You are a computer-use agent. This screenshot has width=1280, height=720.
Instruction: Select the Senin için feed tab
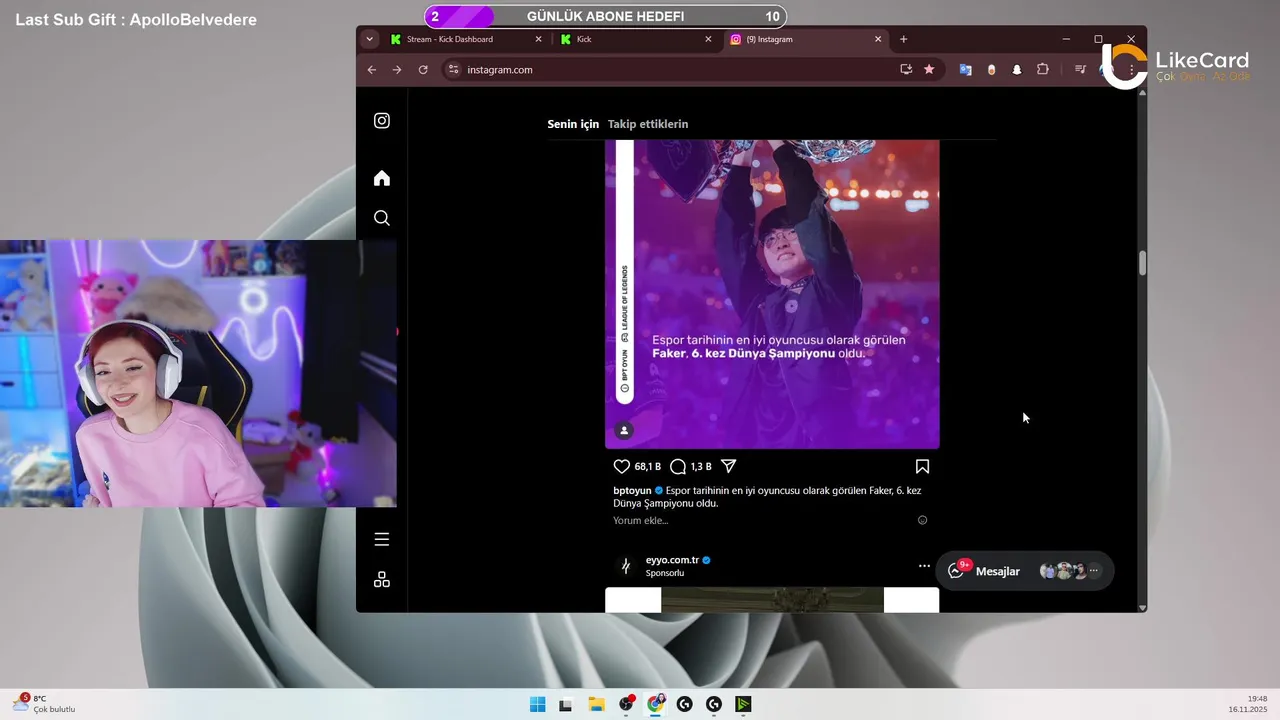point(573,124)
